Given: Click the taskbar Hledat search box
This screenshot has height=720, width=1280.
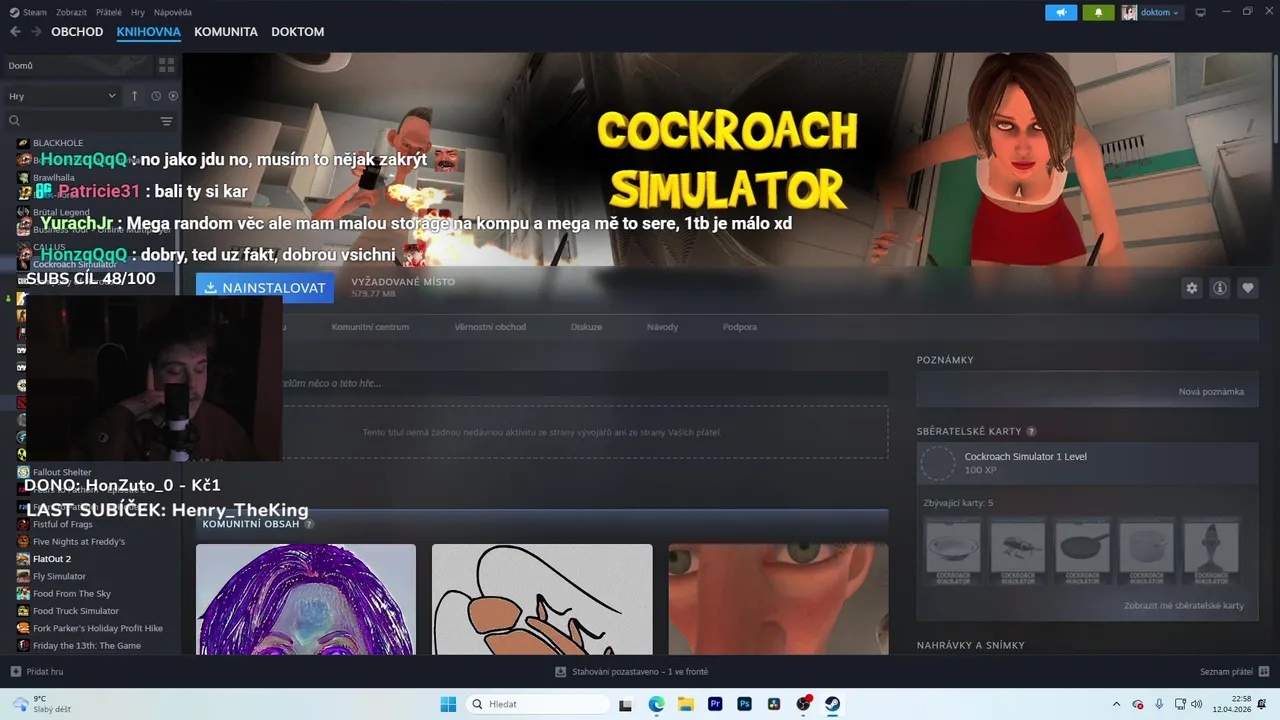Looking at the screenshot, I should pos(540,704).
